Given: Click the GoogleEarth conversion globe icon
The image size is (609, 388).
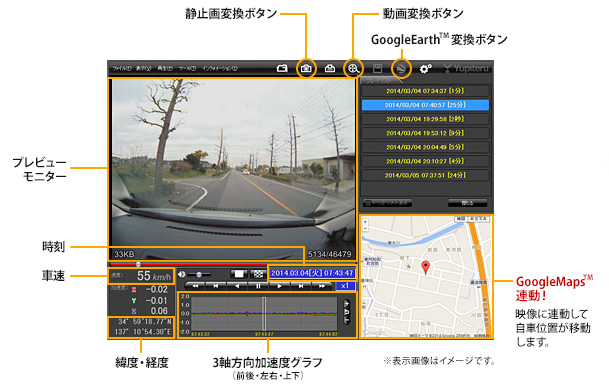Looking at the screenshot, I should pyautogui.click(x=401, y=69).
